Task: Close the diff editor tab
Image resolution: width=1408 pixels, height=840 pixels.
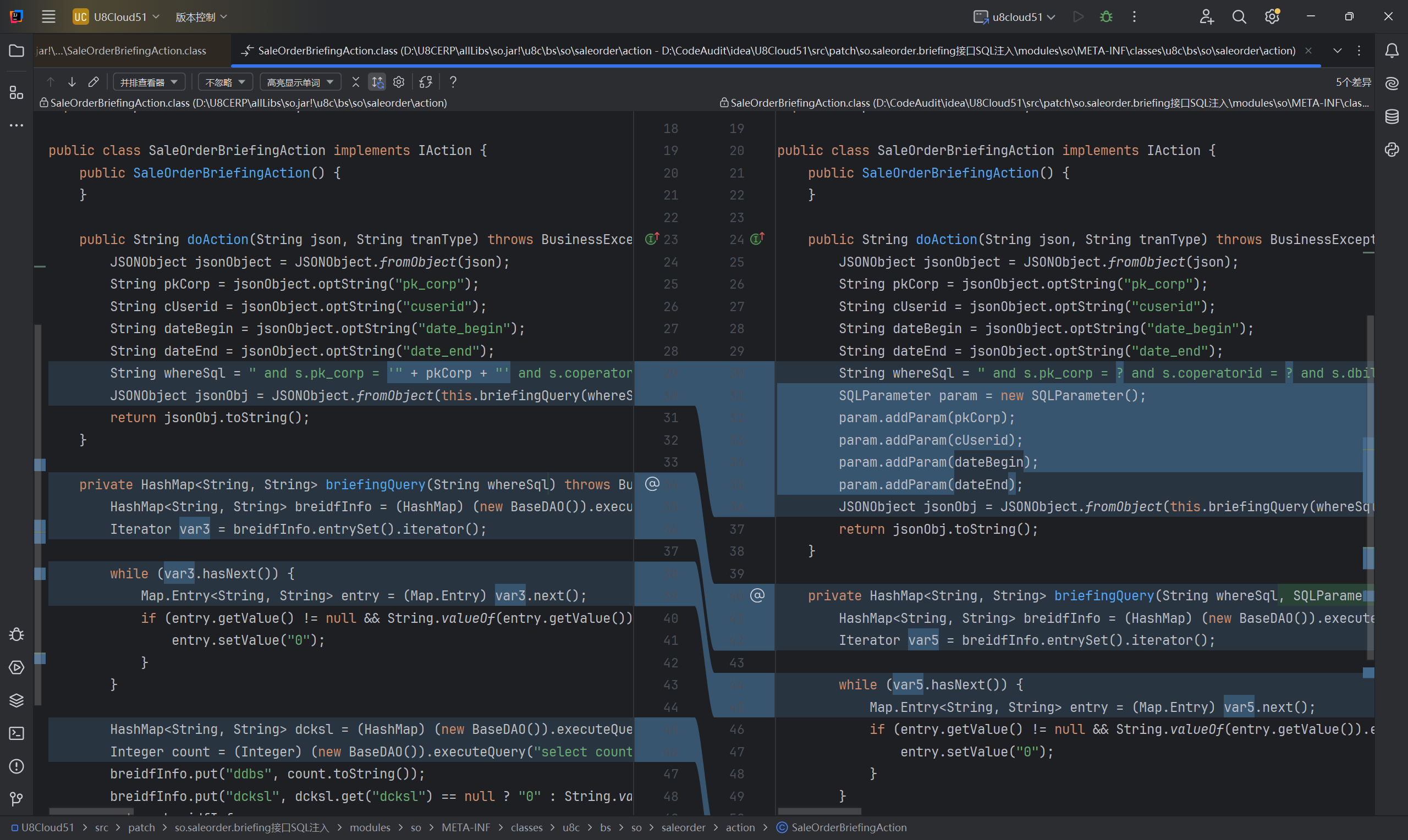Action: (x=1308, y=51)
